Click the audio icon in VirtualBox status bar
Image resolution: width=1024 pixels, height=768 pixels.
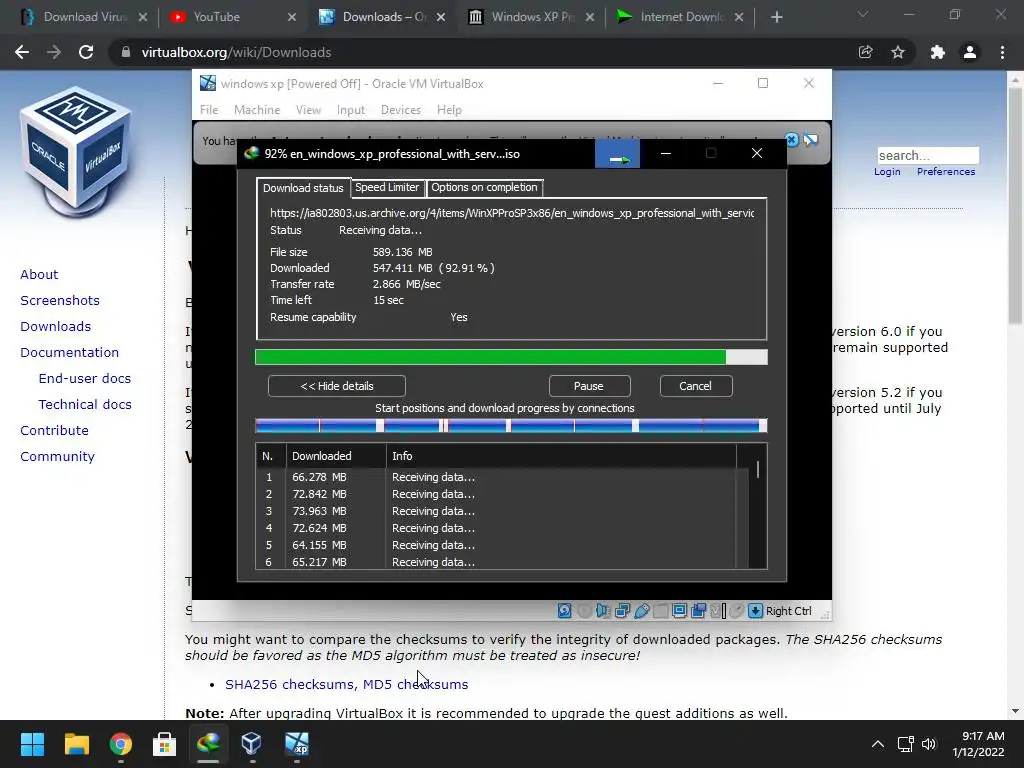(x=603, y=611)
